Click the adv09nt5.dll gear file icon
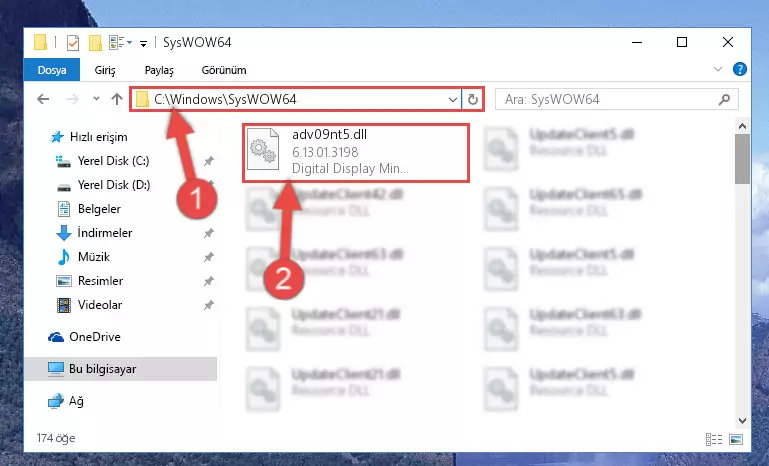This screenshot has height=466, width=769. point(263,150)
